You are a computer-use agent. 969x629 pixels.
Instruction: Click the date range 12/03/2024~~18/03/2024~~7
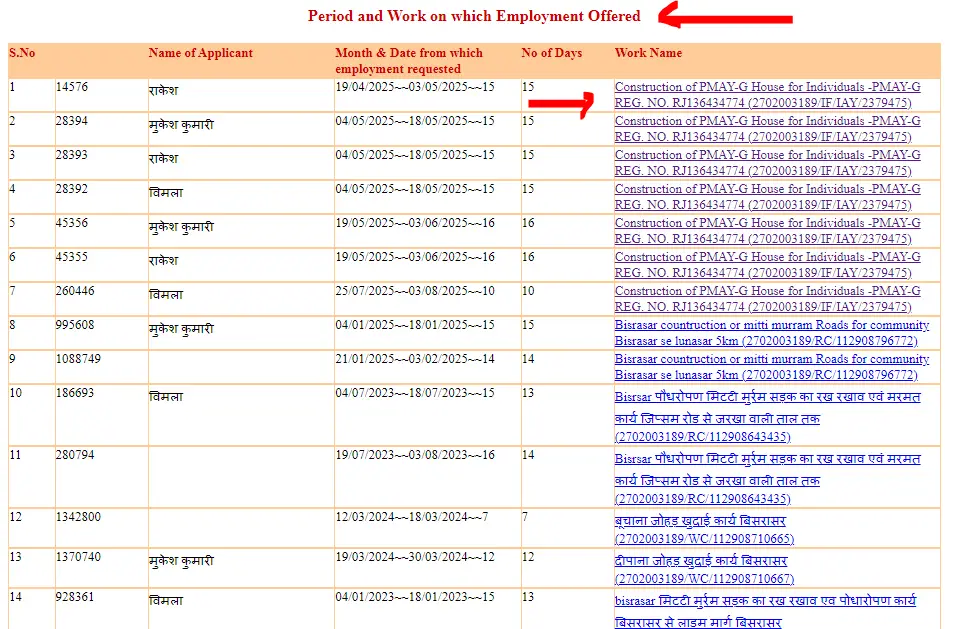click(x=412, y=517)
